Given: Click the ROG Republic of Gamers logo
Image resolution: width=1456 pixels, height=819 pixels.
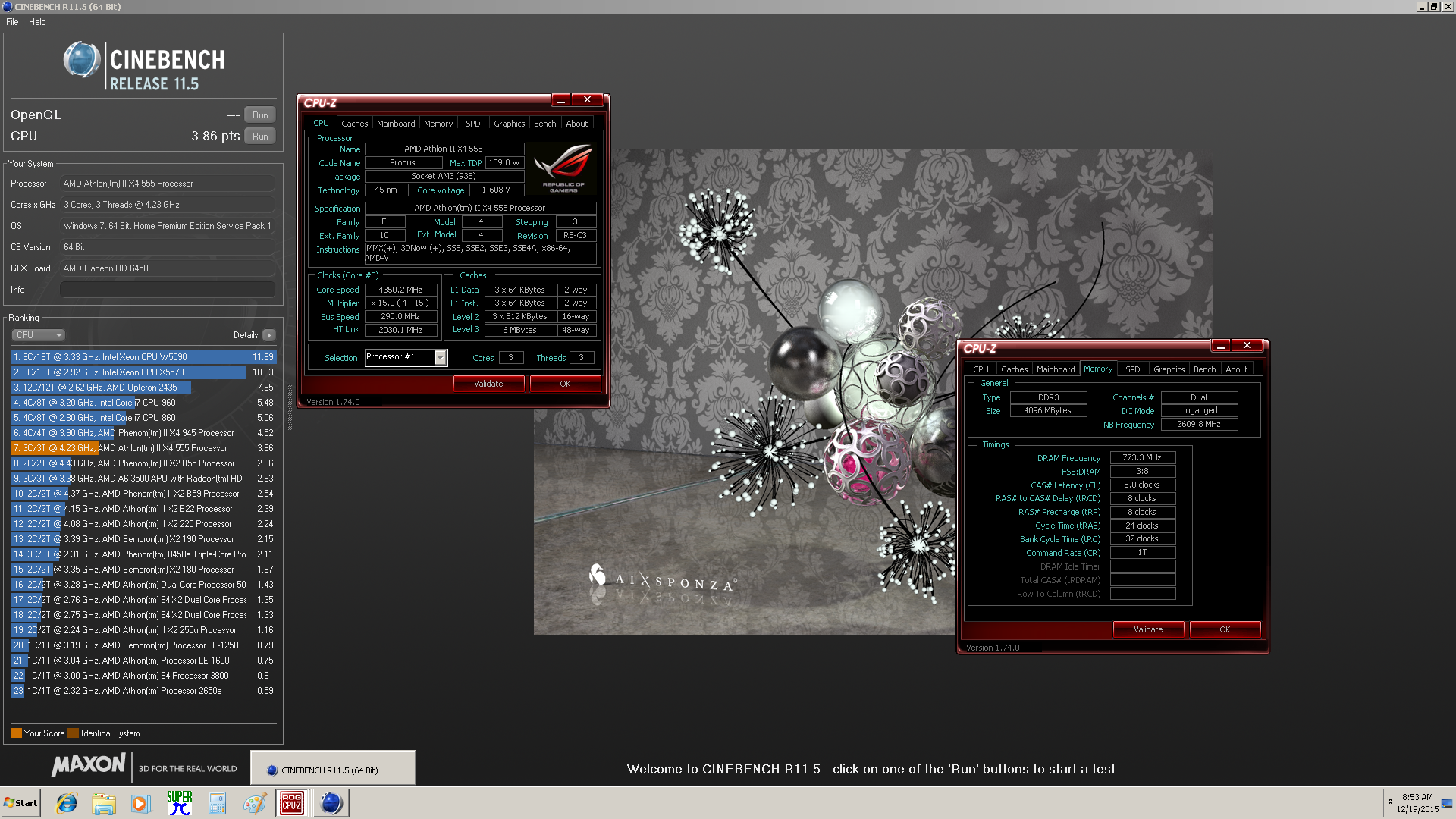Looking at the screenshot, I should 563,167.
